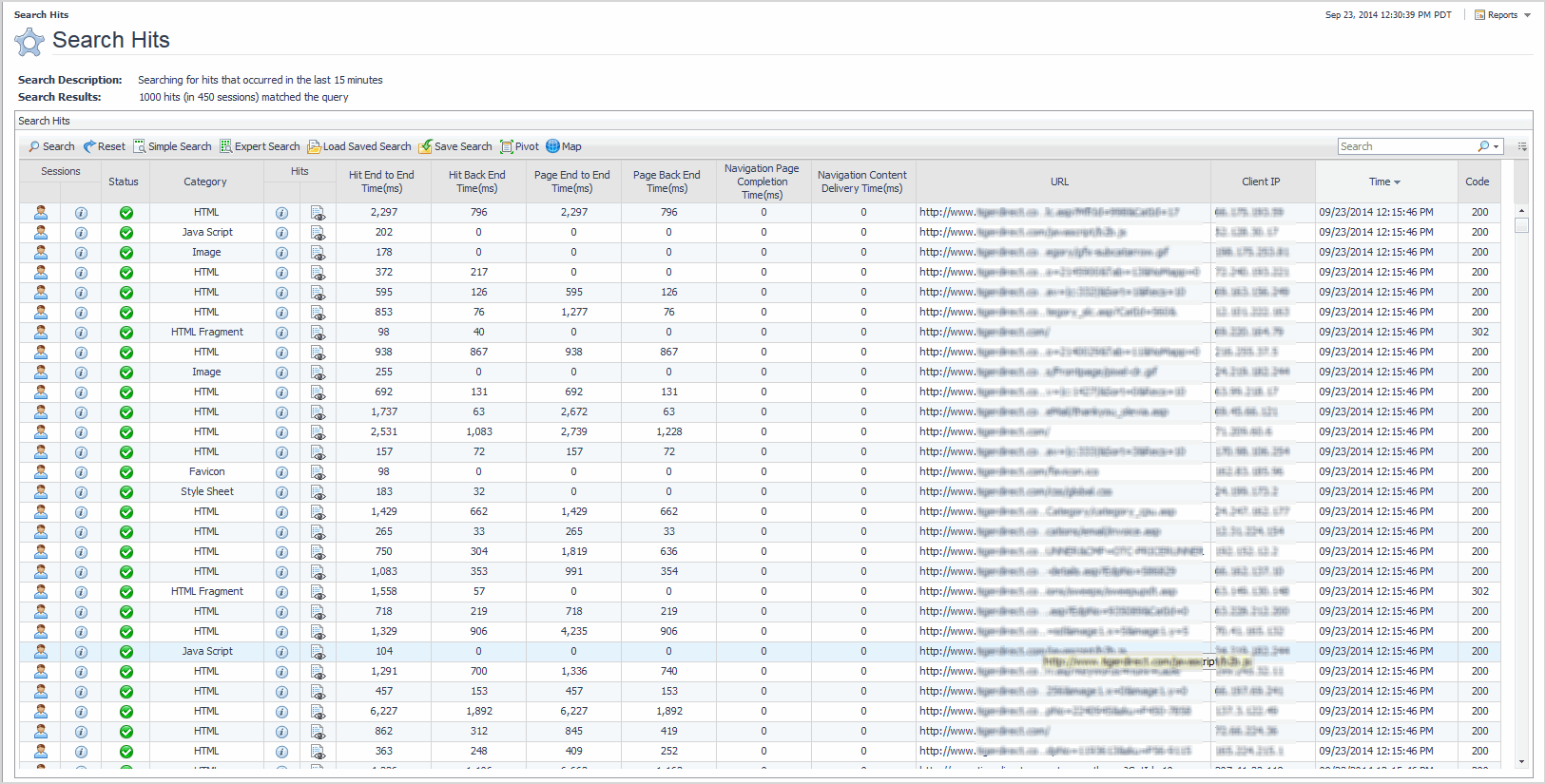View hit details page icon in Favicon row

point(318,472)
